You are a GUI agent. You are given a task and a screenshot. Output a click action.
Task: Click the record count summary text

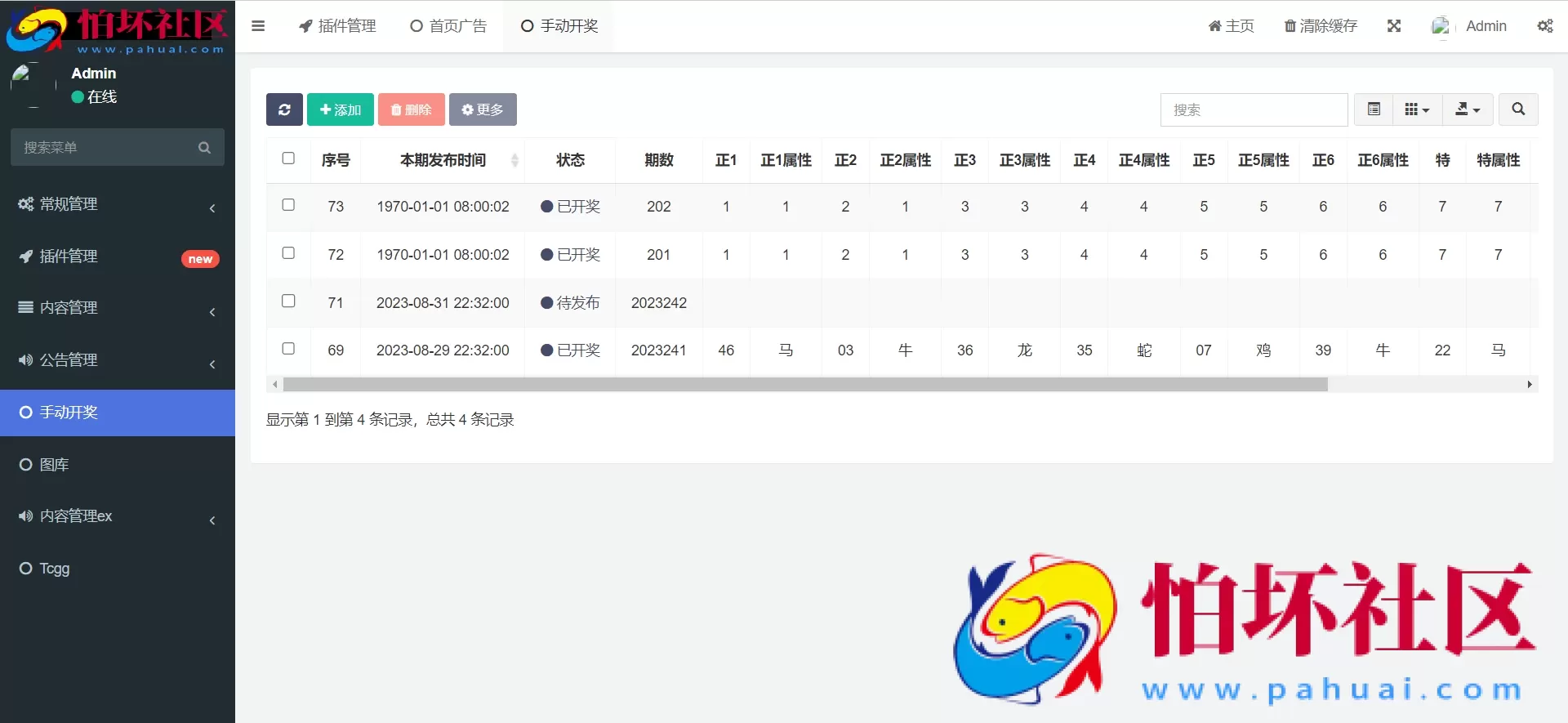tap(390, 420)
